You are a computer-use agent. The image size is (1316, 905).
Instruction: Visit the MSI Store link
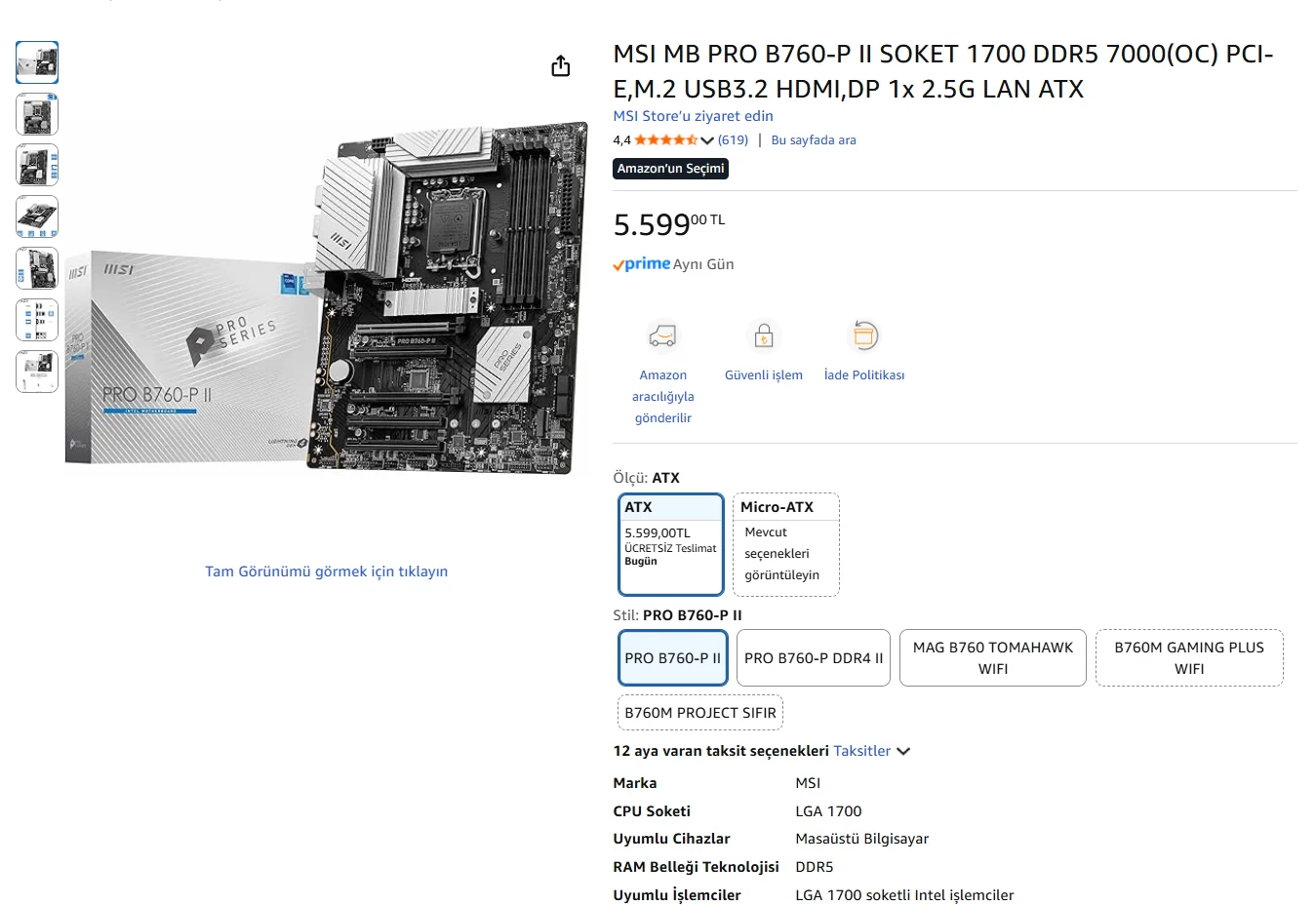(693, 116)
